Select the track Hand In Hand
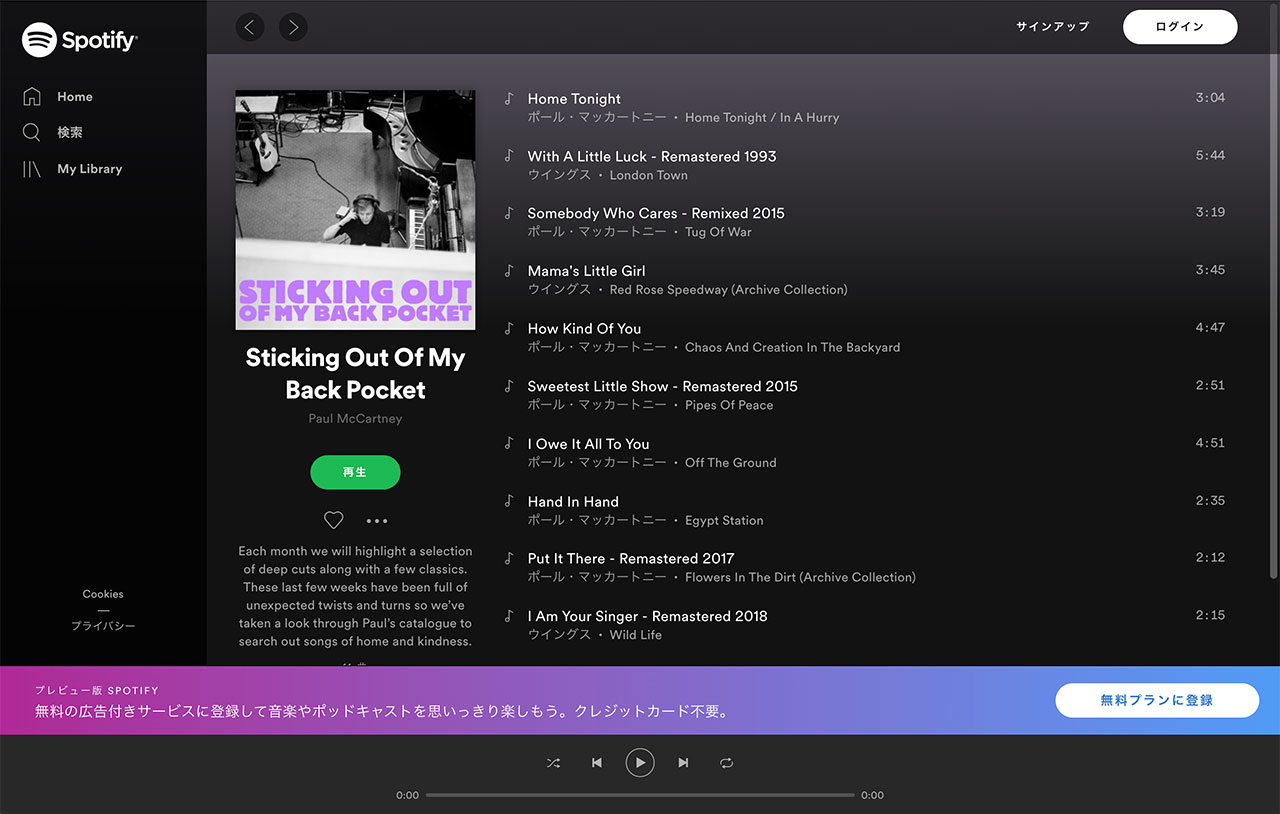Screen dimensions: 1280x814 573,501
